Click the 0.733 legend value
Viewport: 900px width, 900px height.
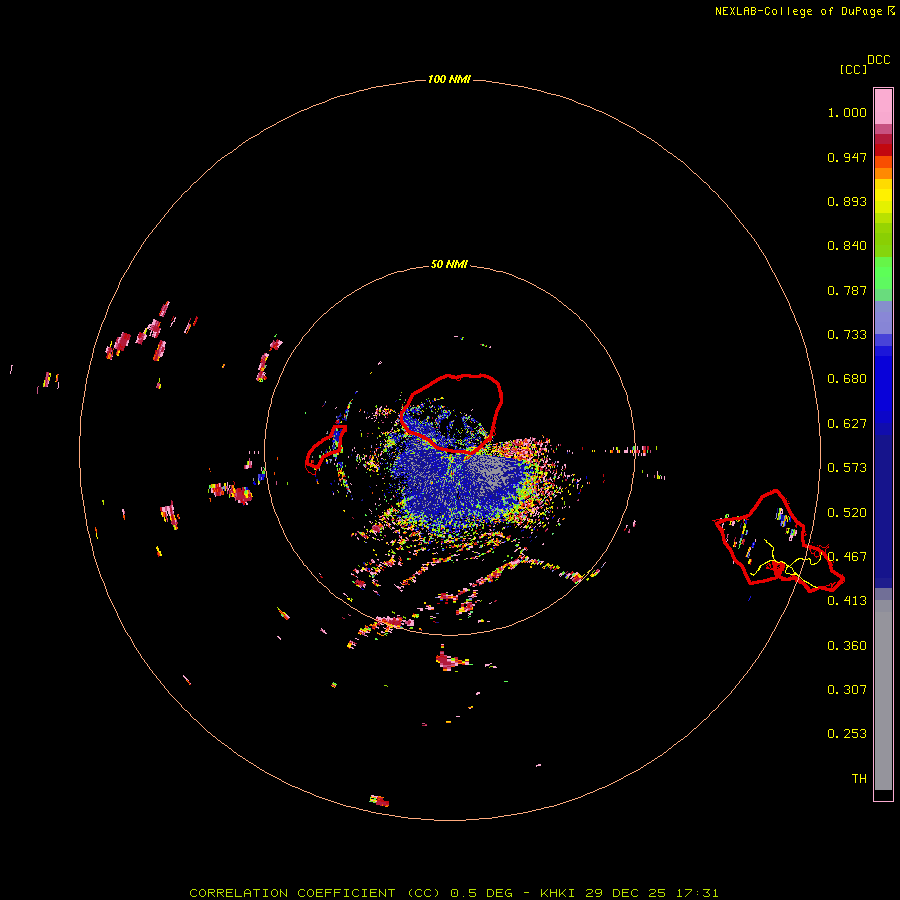point(847,335)
